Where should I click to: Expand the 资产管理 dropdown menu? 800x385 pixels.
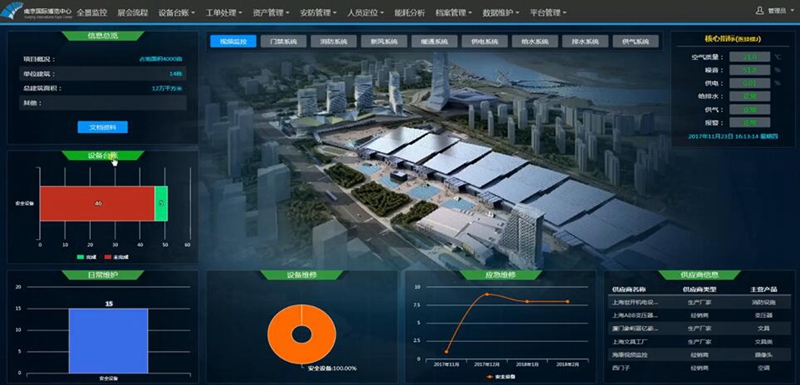[x=270, y=12]
